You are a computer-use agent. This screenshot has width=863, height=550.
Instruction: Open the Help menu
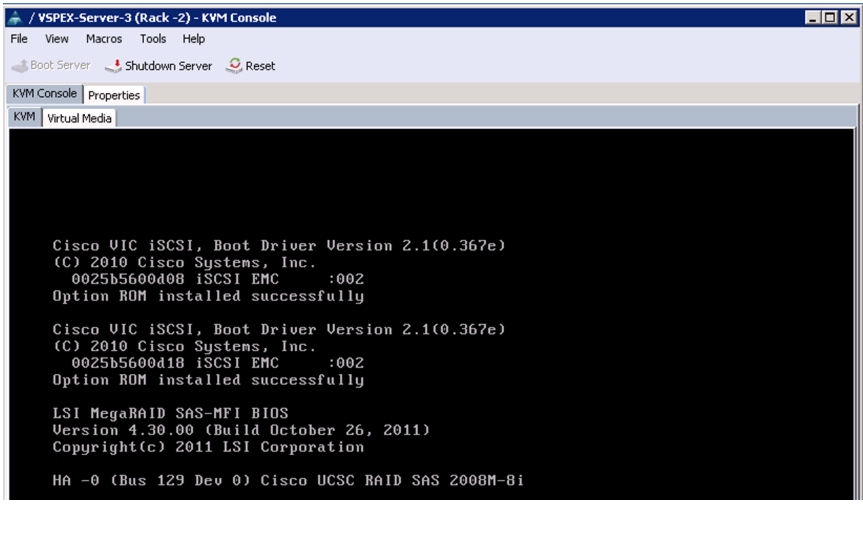click(x=194, y=39)
